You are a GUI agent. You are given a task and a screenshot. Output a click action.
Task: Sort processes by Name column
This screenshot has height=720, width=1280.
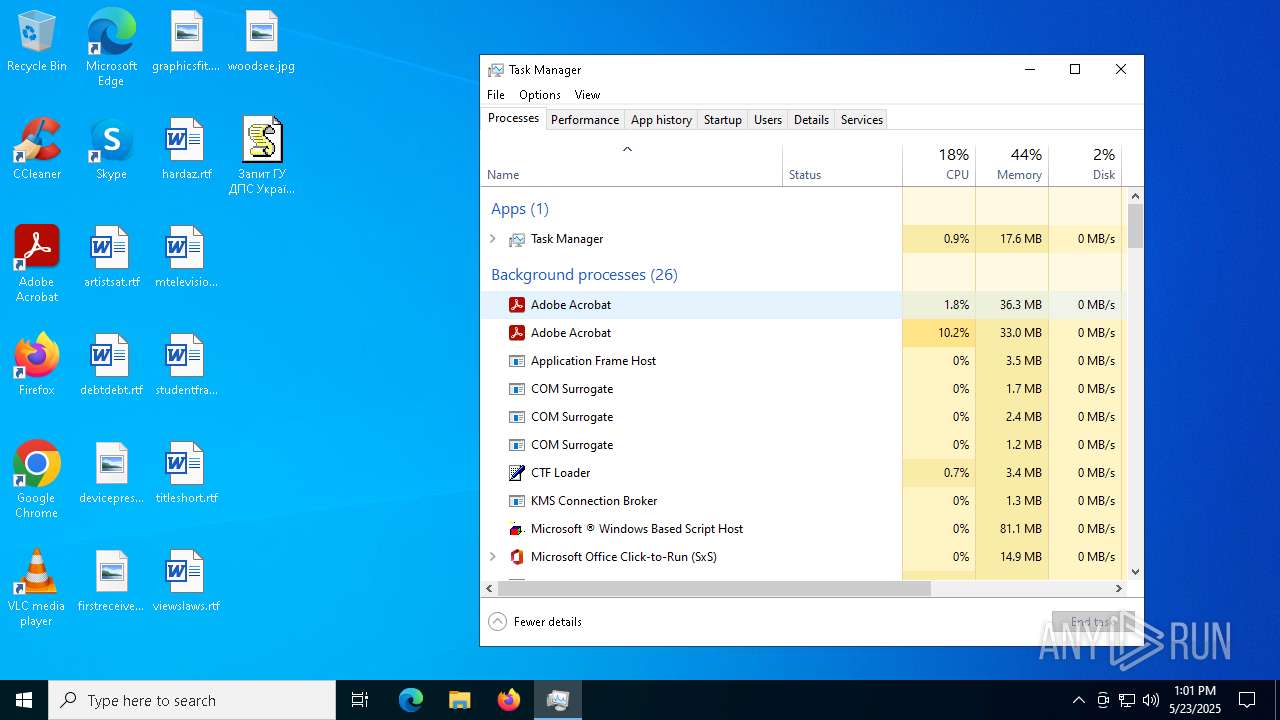coord(631,165)
